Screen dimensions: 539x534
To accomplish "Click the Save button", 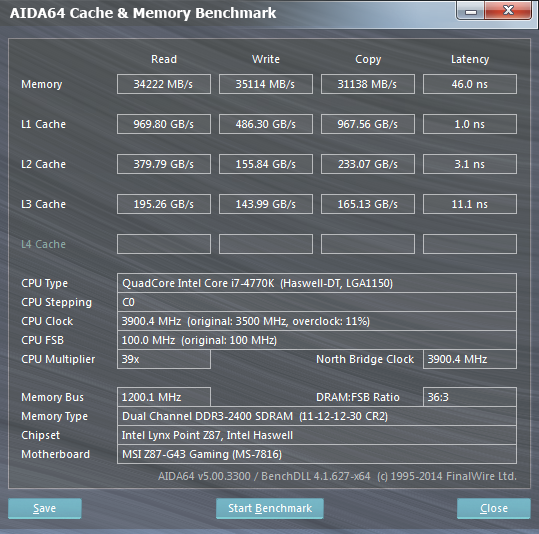I will click(x=45, y=508).
